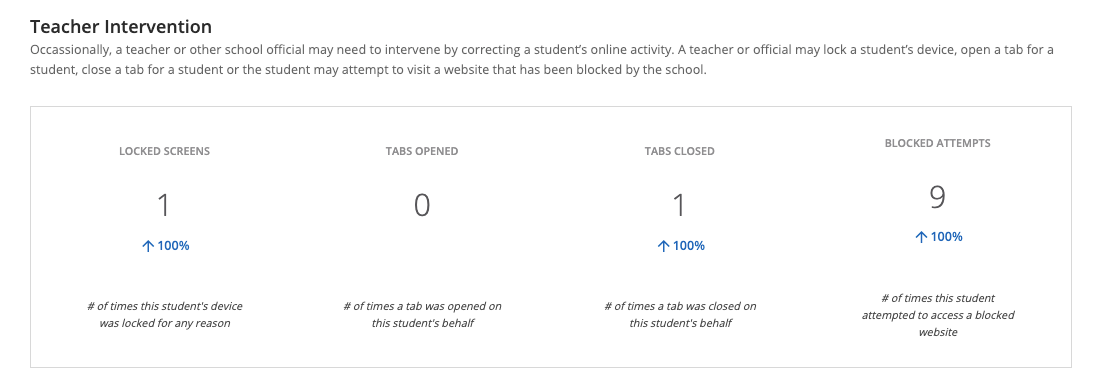Click the up arrow under Locked Screens
The width and height of the screenshot is (1096, 392).
(x=147, y=246)
